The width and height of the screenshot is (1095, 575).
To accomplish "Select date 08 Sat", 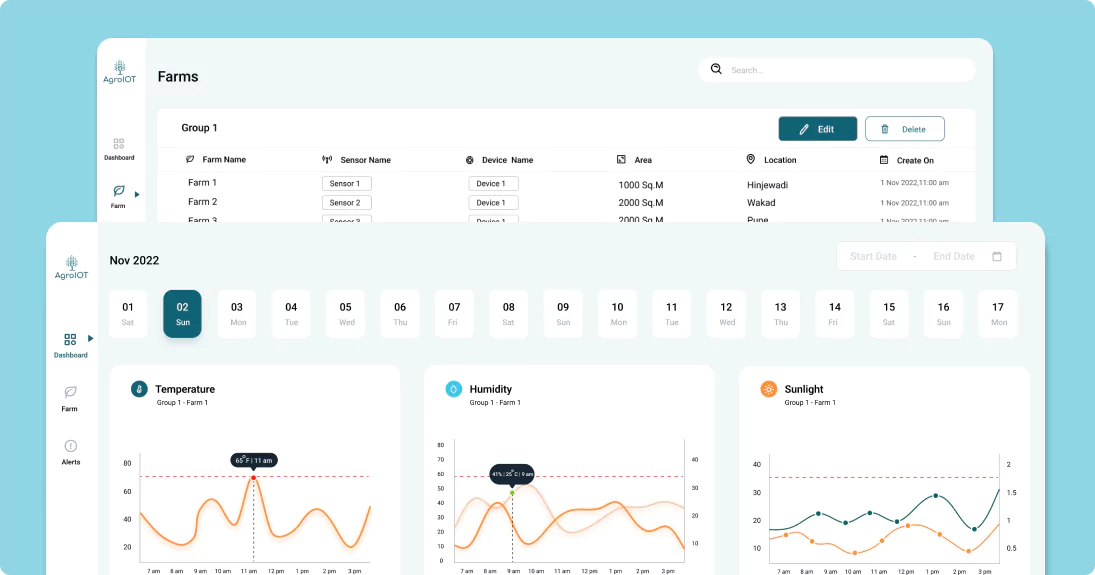I will click(x=508, y=314).
